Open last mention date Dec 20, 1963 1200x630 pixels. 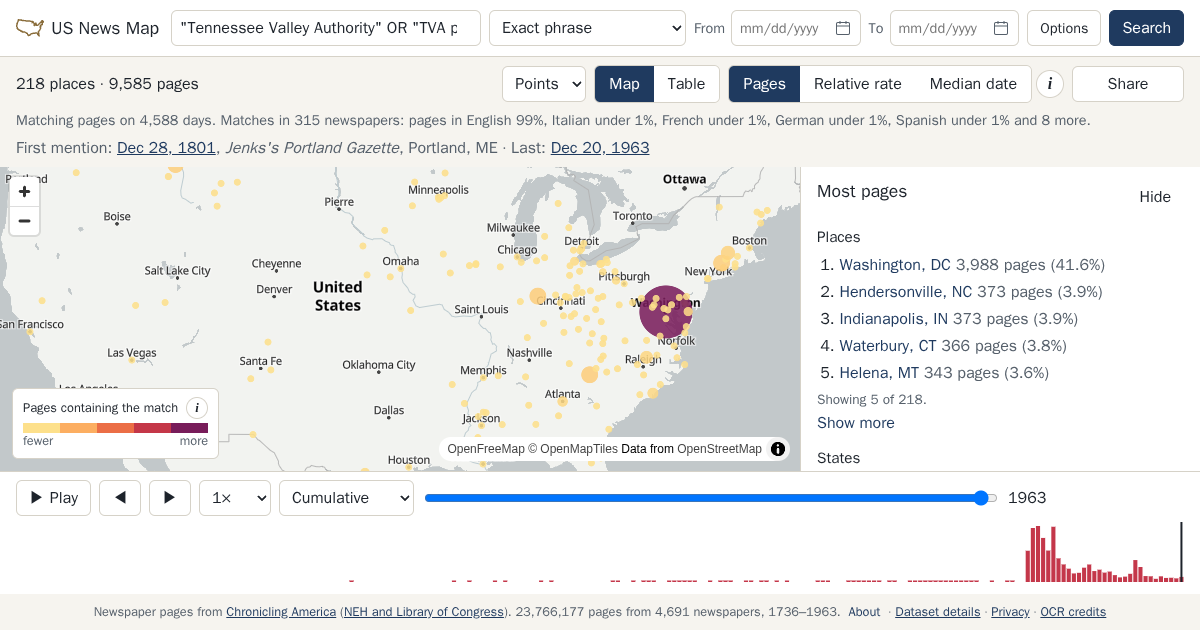point(600,148)
